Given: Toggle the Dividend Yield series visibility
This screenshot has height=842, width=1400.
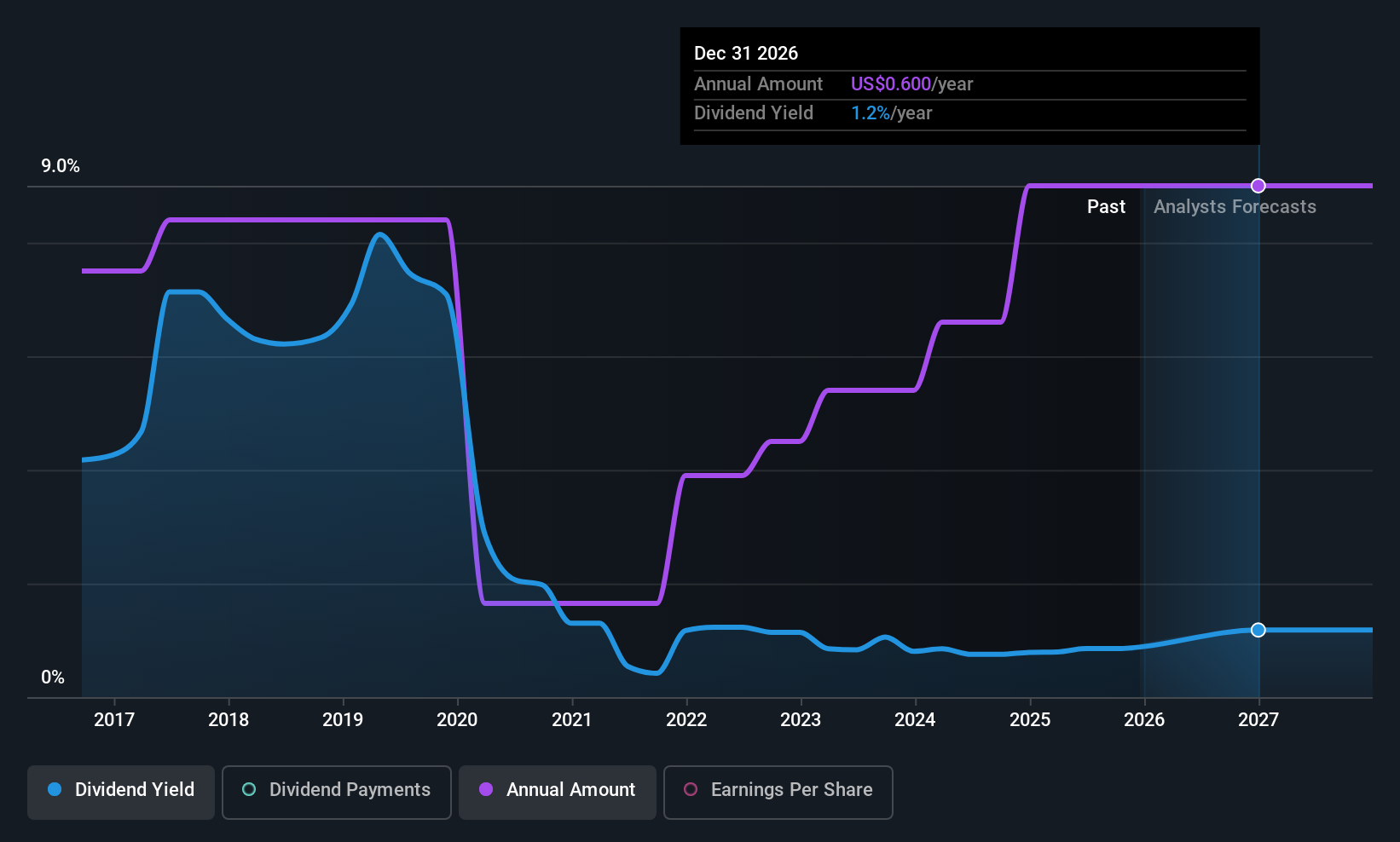Looking at the screenshot, I should click(120, 792).
